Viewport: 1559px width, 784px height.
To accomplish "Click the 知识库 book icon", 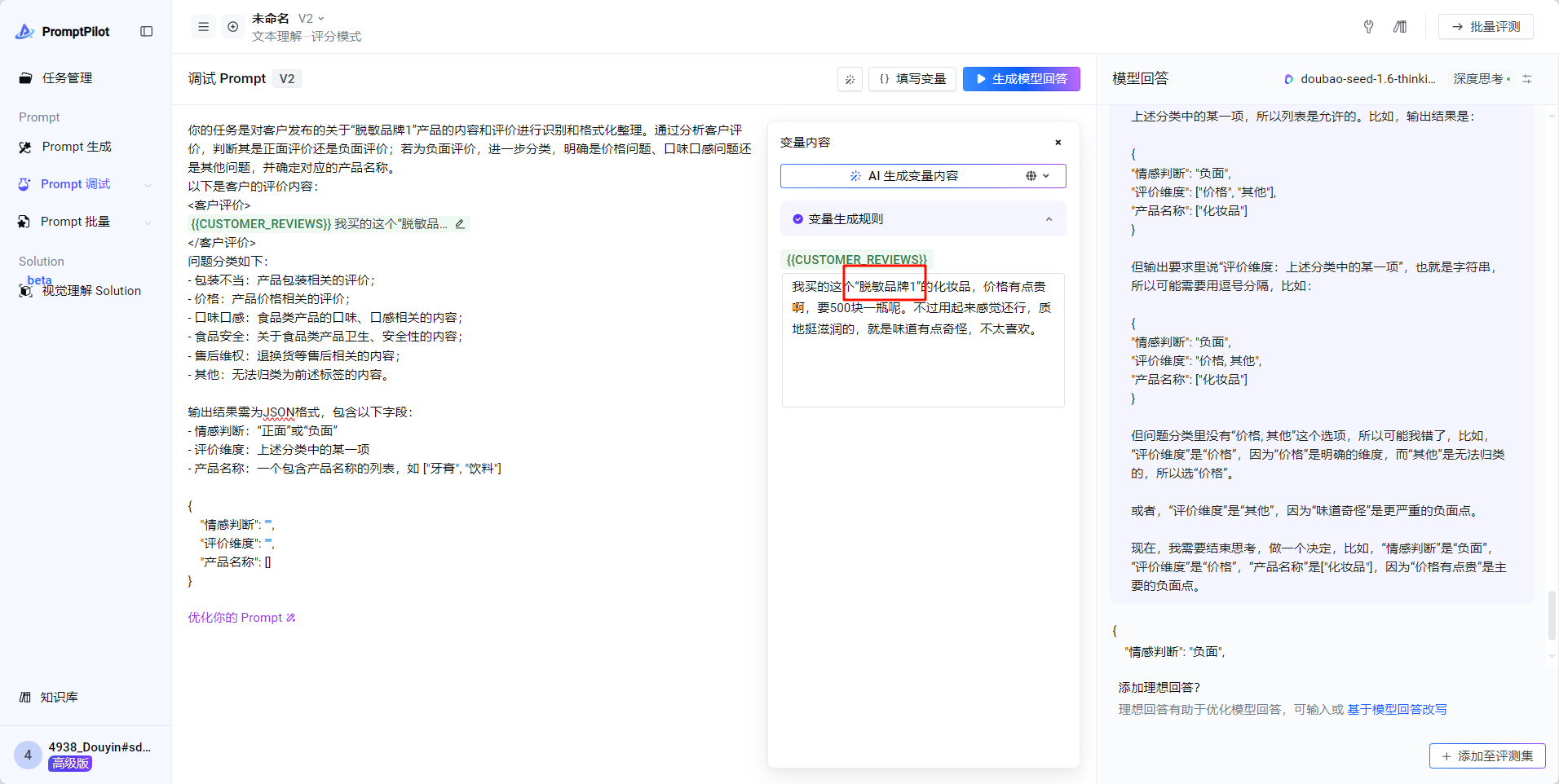I will pos(25,698).
